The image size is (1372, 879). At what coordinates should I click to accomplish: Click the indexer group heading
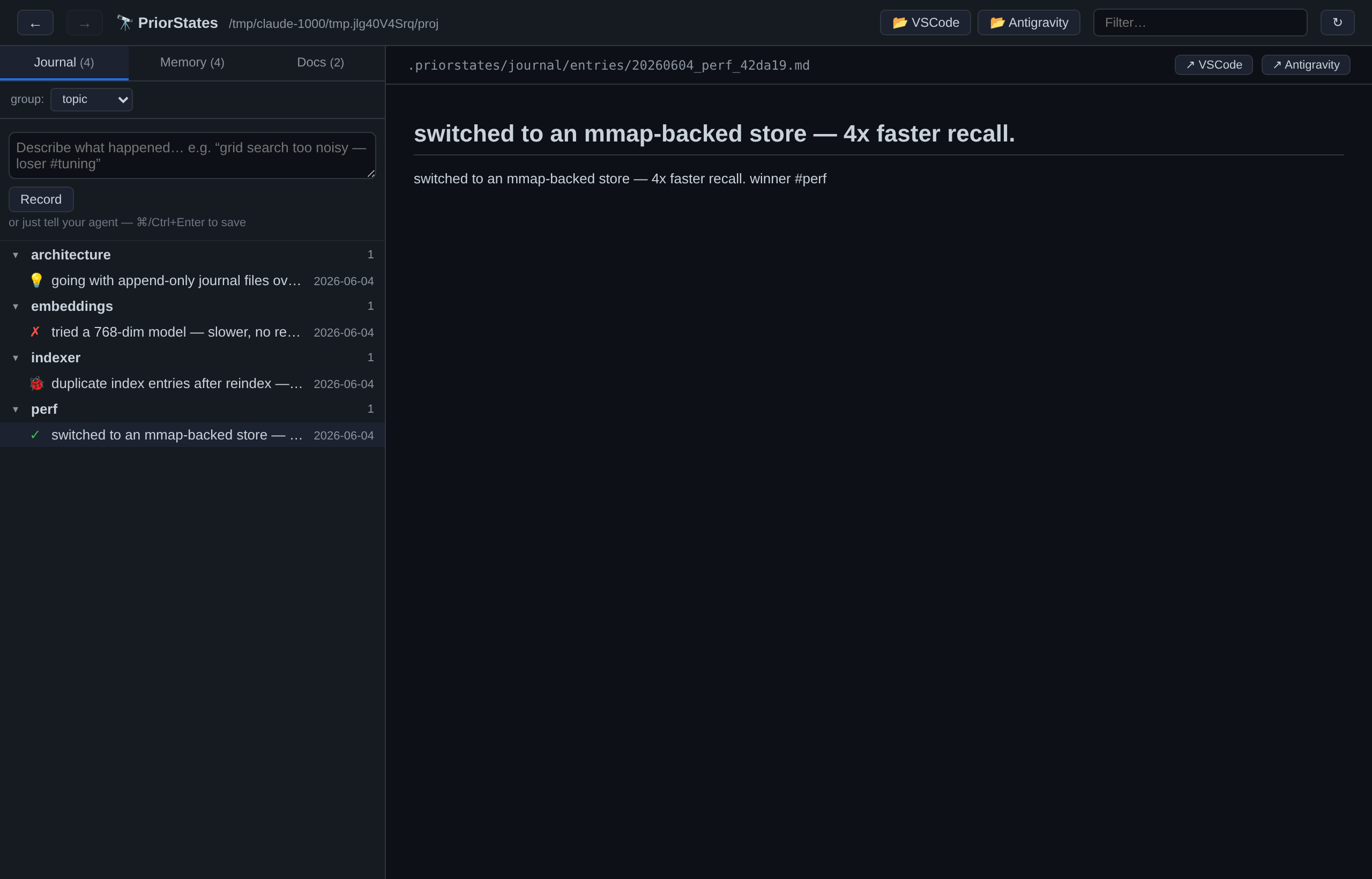56,357
